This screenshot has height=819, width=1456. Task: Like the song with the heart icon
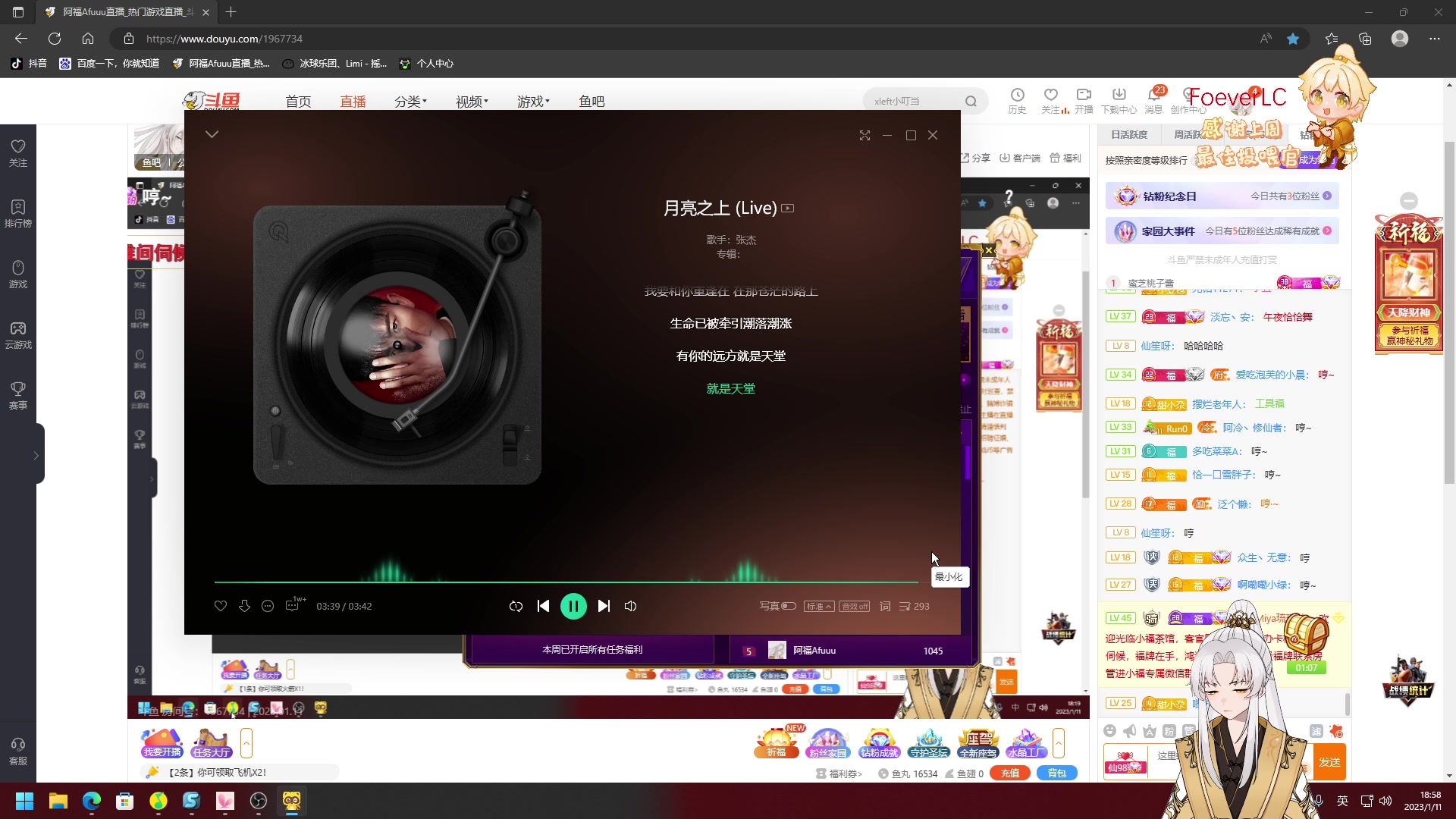click(221, 606)
